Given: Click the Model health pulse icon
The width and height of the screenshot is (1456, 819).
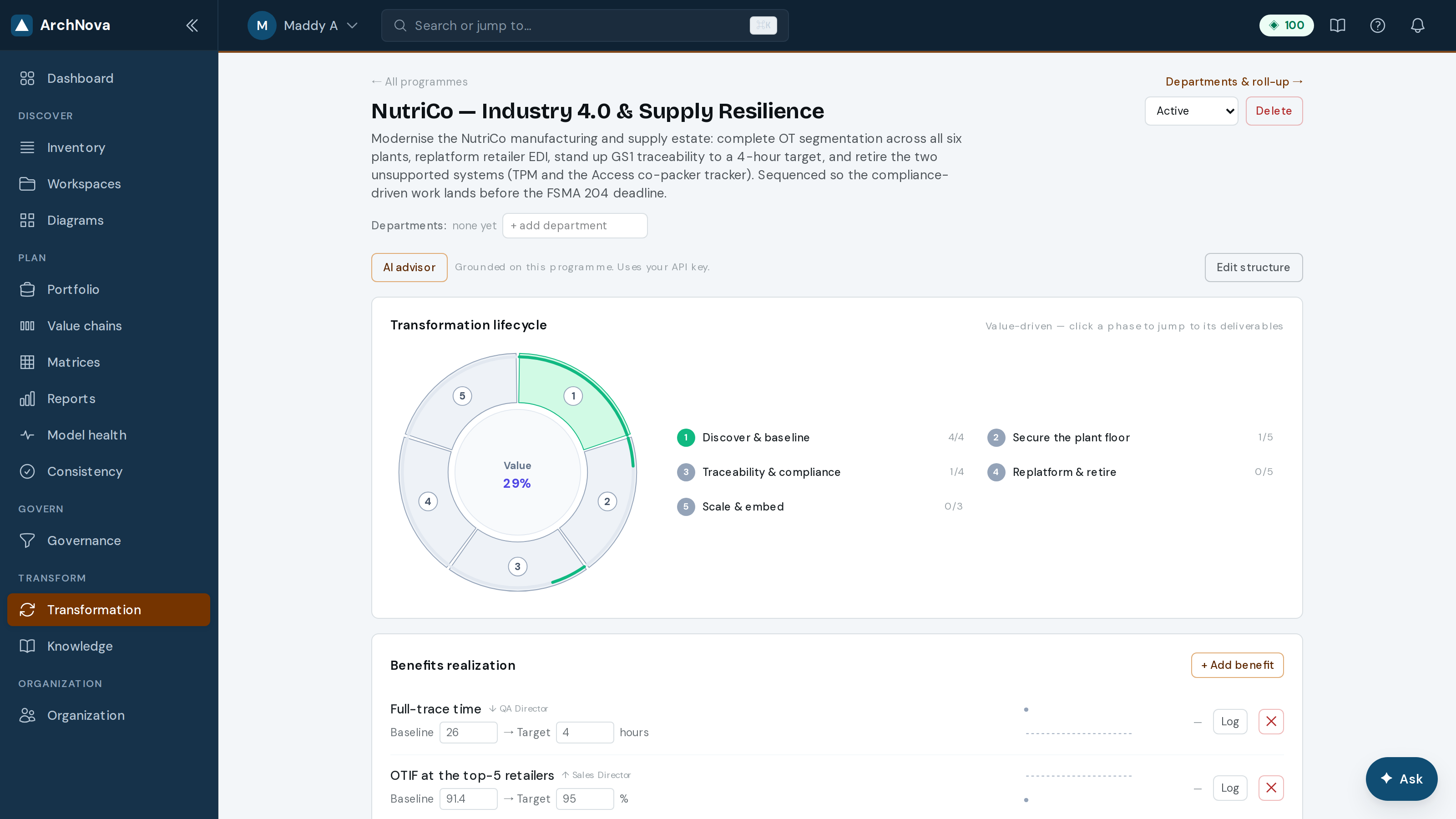Looking at the screenshot, I should (x=27, y=435).
